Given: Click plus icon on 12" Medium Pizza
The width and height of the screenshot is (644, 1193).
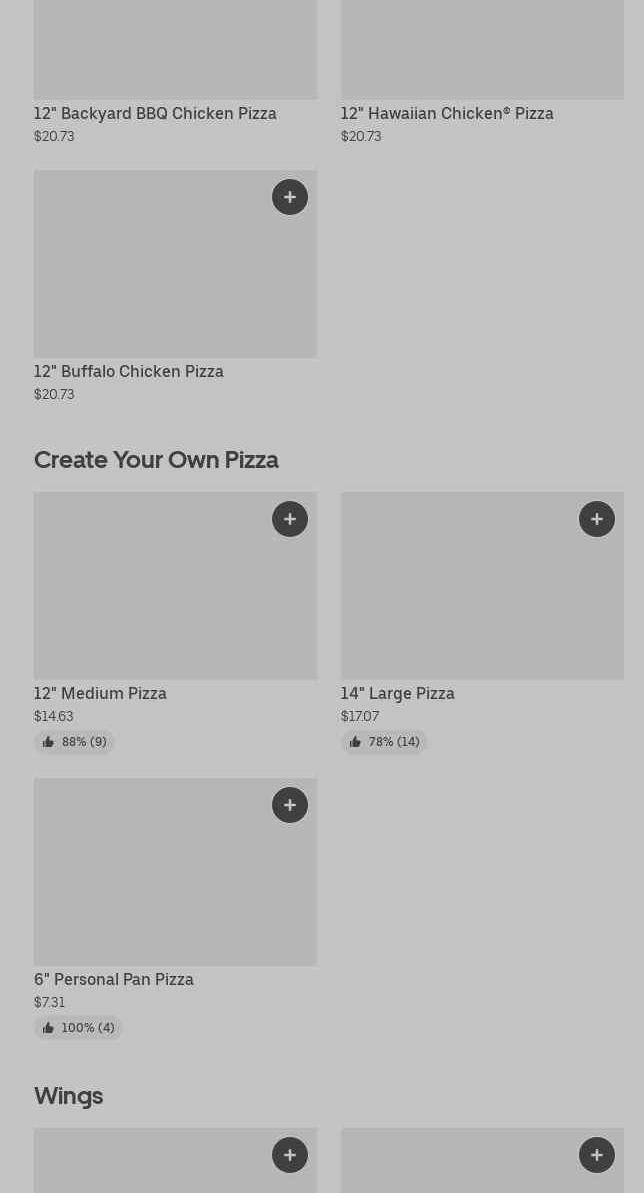Looking at the screenshot, I should click(x=290, y=519).
